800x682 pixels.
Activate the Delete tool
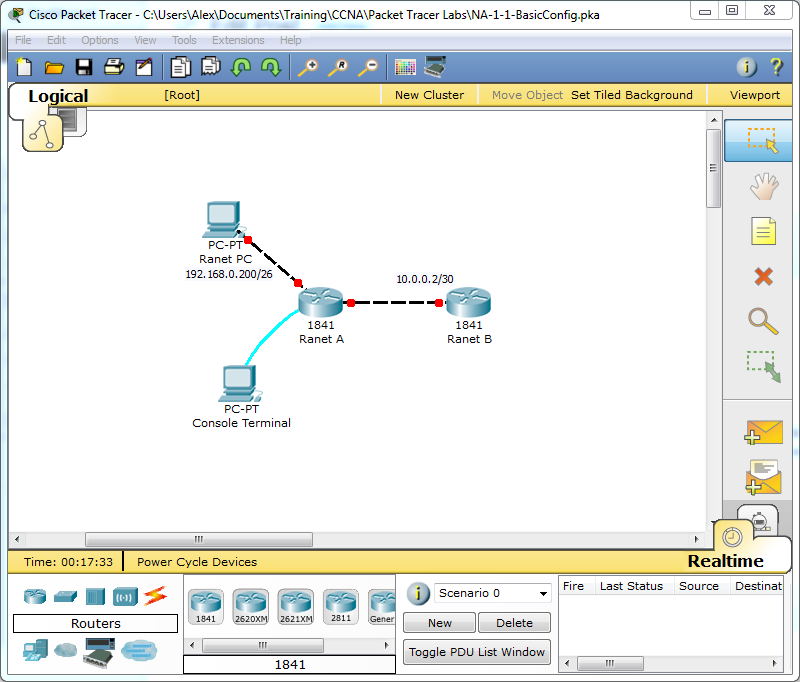(x=763, y=276)
